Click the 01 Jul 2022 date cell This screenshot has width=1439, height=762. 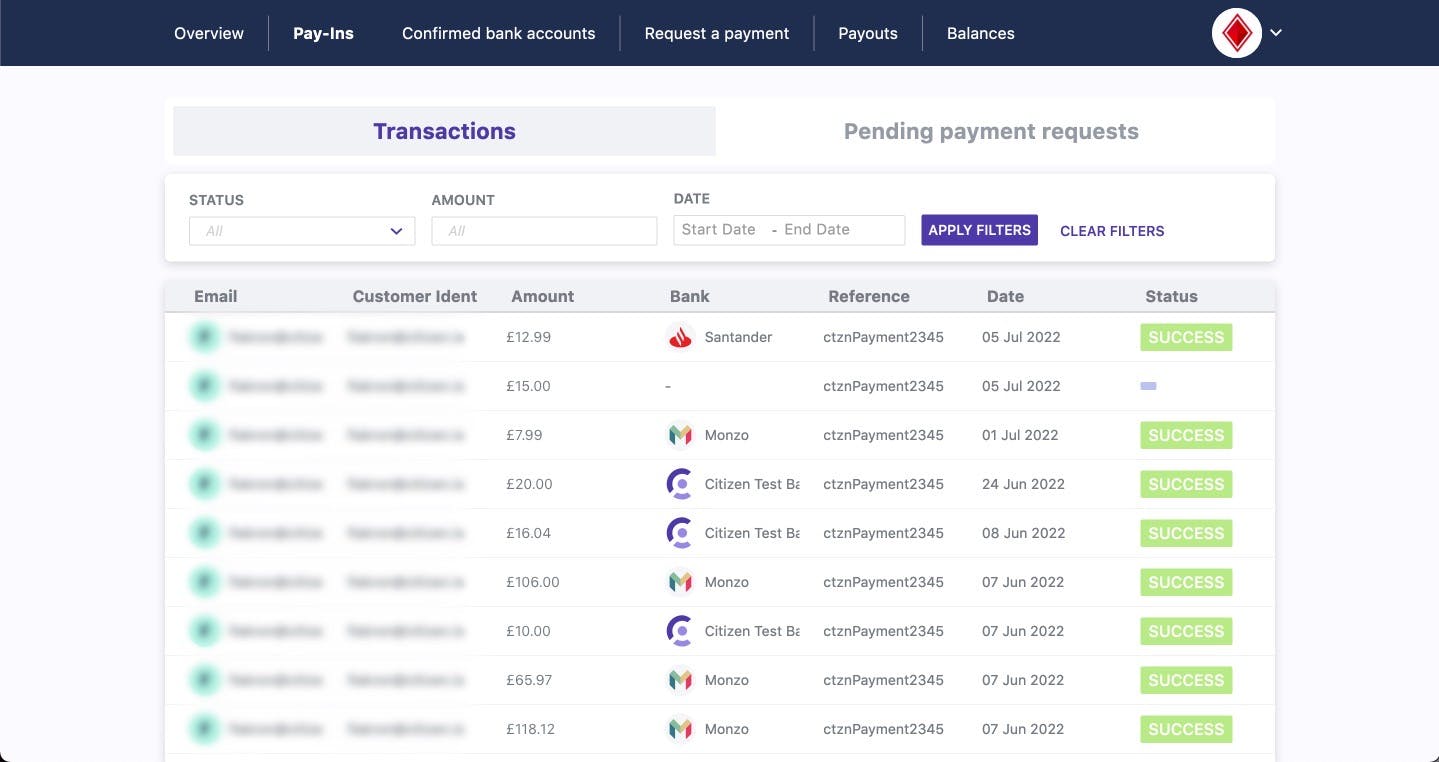click(1020, 435)
